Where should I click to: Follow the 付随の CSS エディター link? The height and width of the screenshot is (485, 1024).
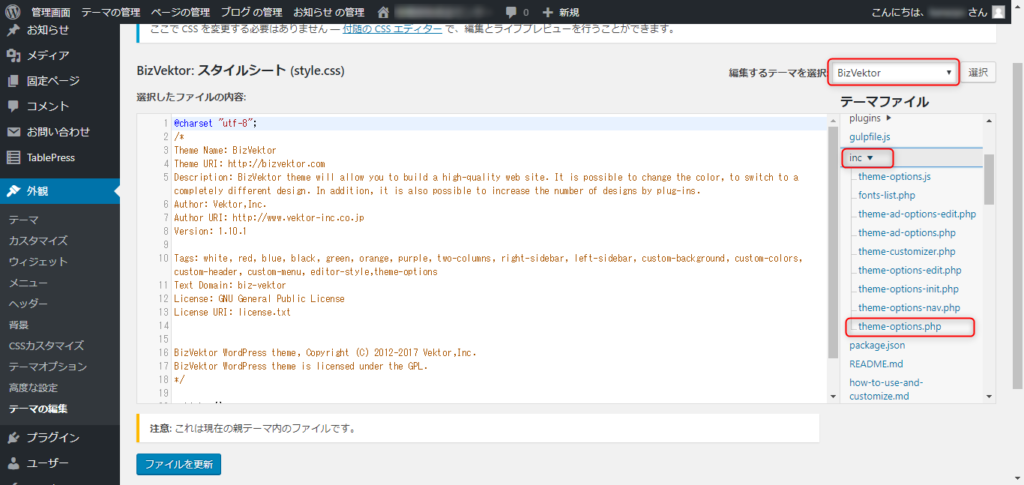(x=392, y=29)
